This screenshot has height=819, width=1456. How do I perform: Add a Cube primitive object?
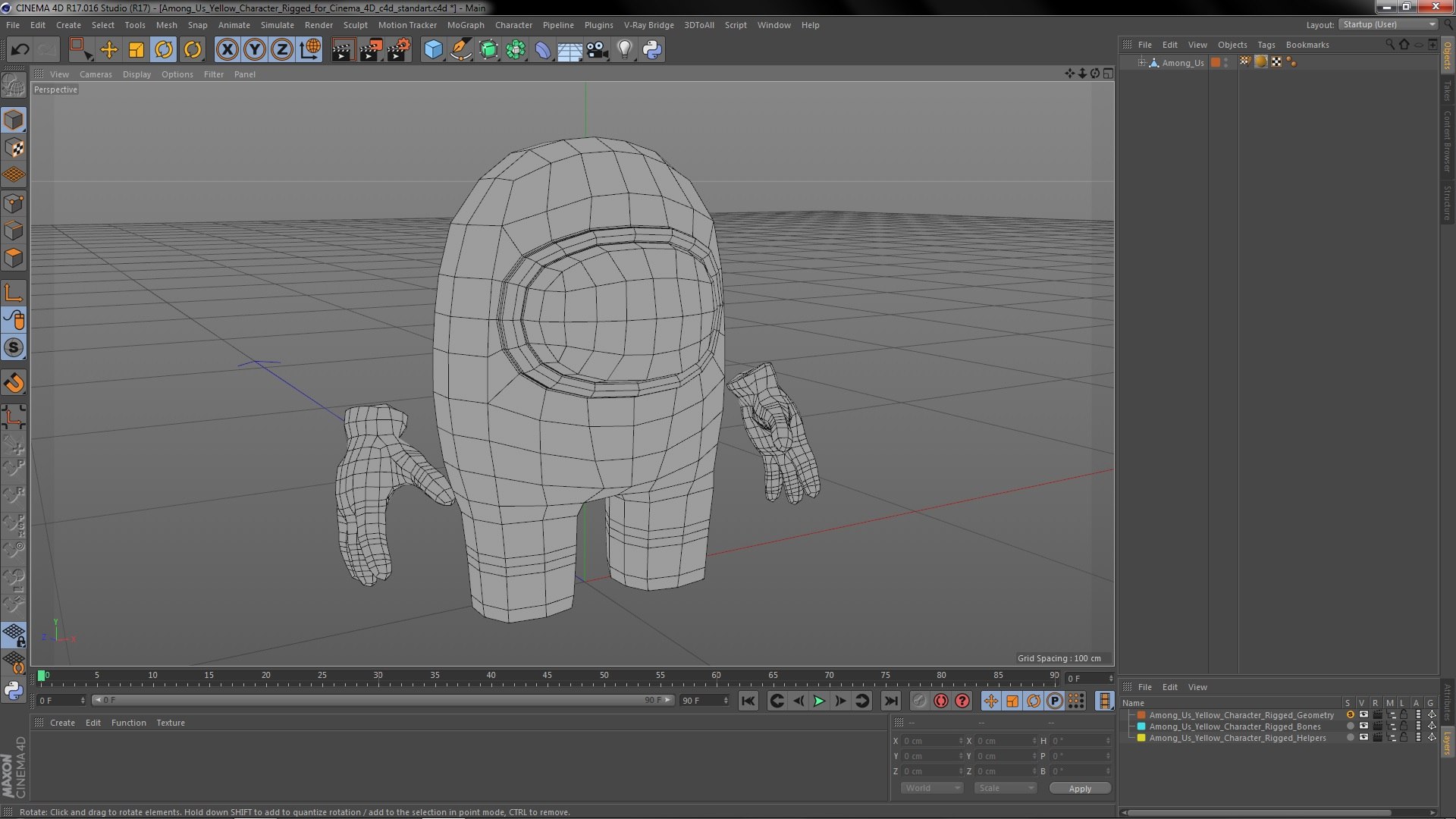[x=433, y=50]
